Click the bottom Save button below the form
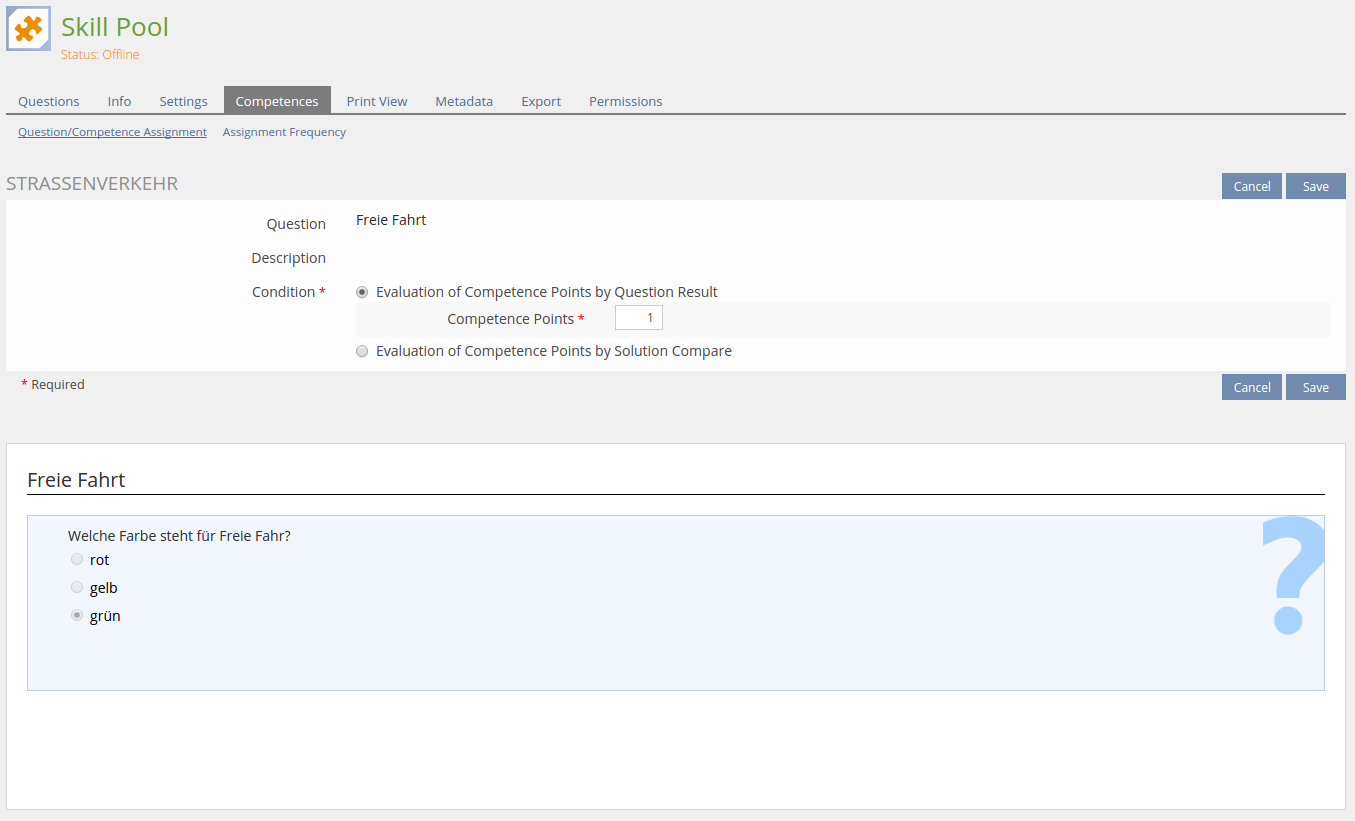Screen dimensions: 1355x821 coord(1315,387)
